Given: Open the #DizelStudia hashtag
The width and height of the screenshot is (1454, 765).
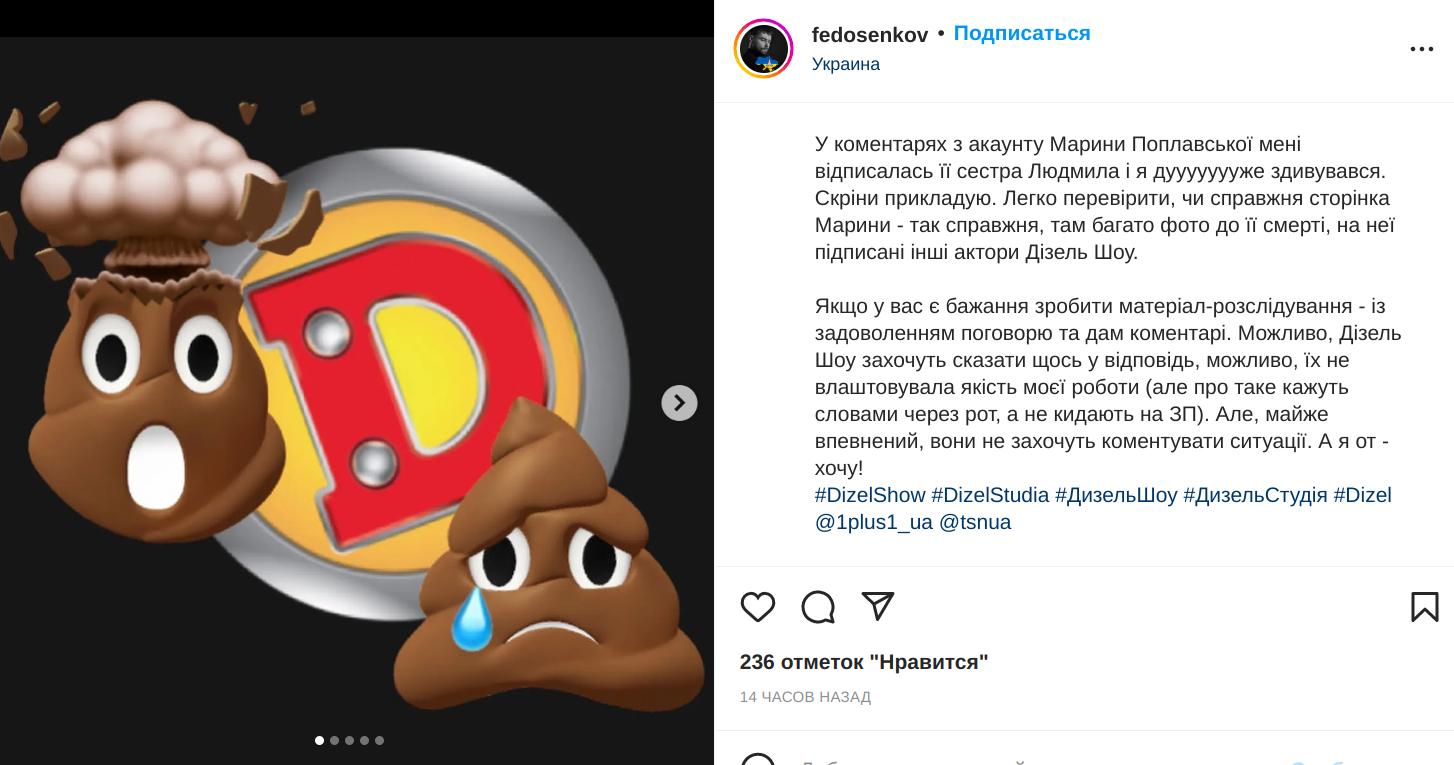Looking at the screenshot, I should click(x=990, y=495).
